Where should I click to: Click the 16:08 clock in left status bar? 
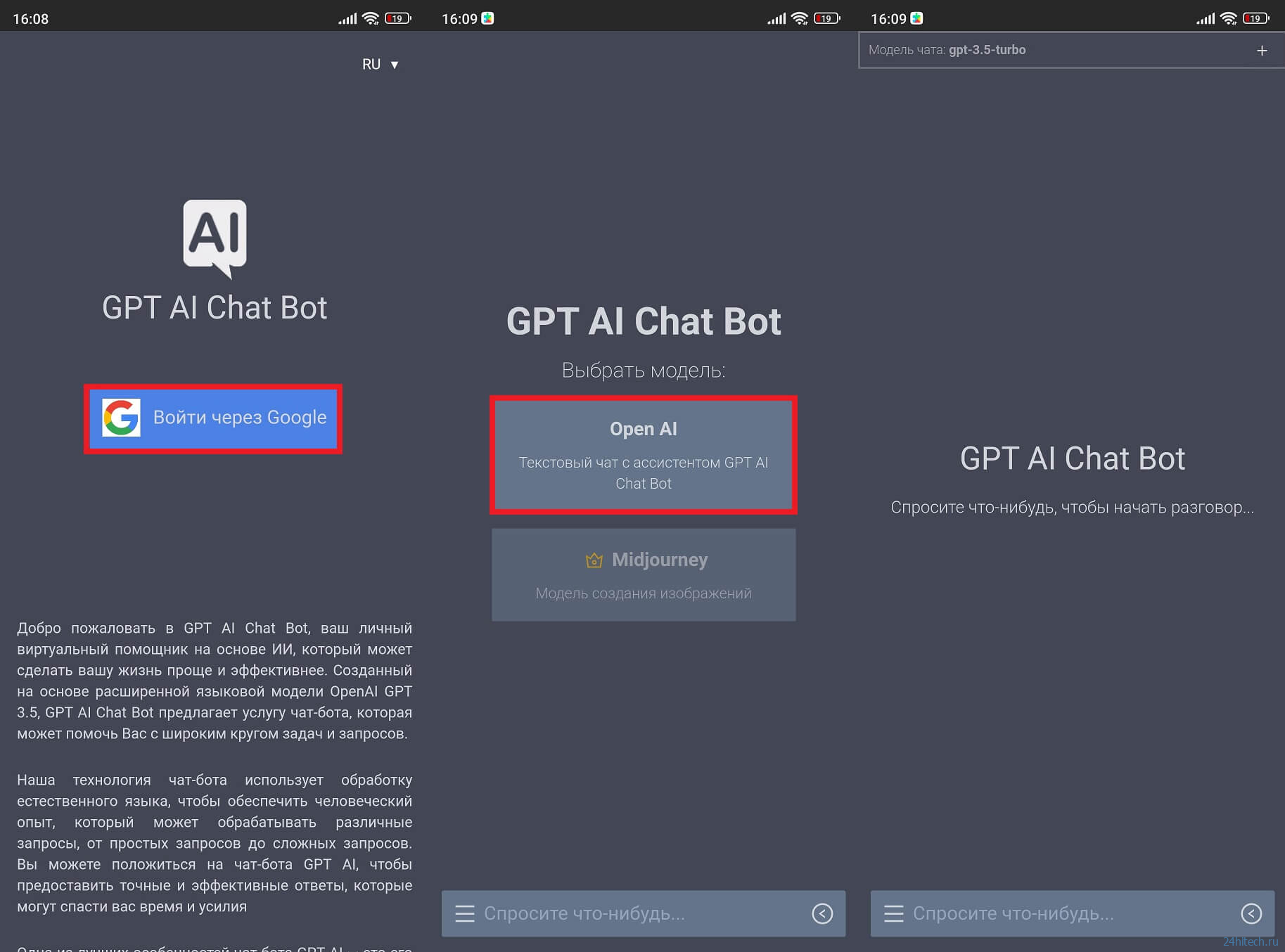[31, 19]
